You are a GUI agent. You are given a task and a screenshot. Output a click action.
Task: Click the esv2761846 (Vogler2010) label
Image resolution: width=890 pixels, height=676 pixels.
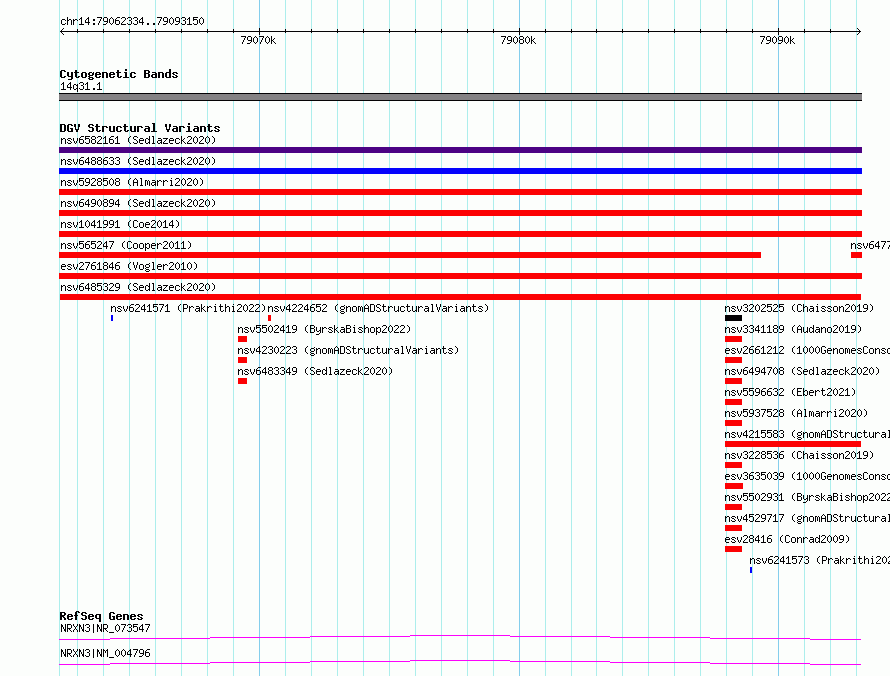click(129, 266)
